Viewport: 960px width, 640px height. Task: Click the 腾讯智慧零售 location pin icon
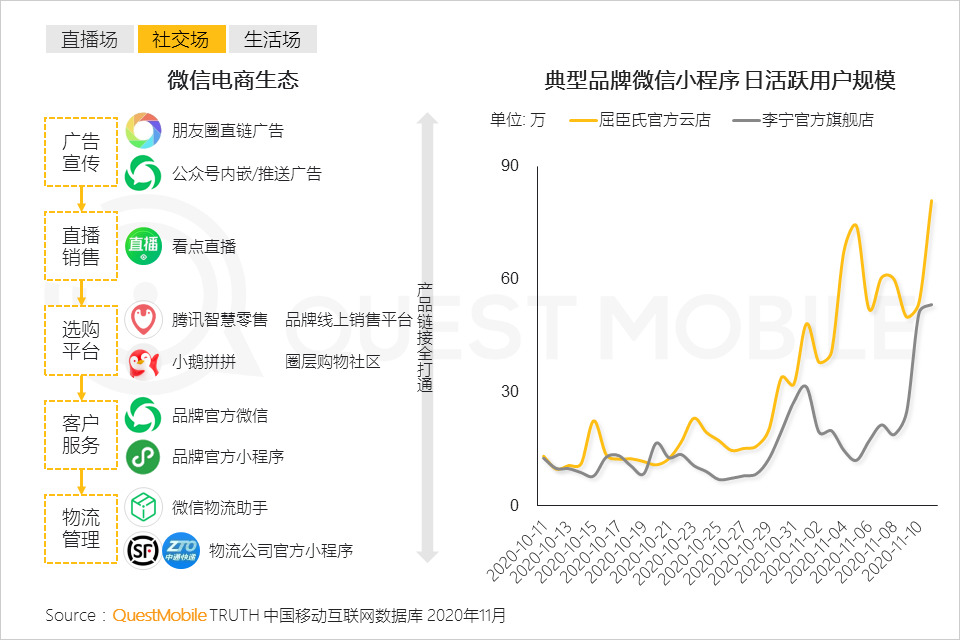click(143, 318)
